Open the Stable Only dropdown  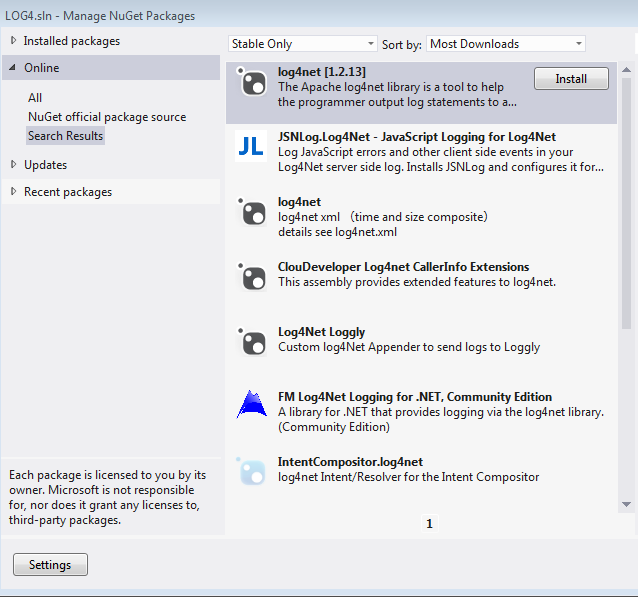click(303, 44)
